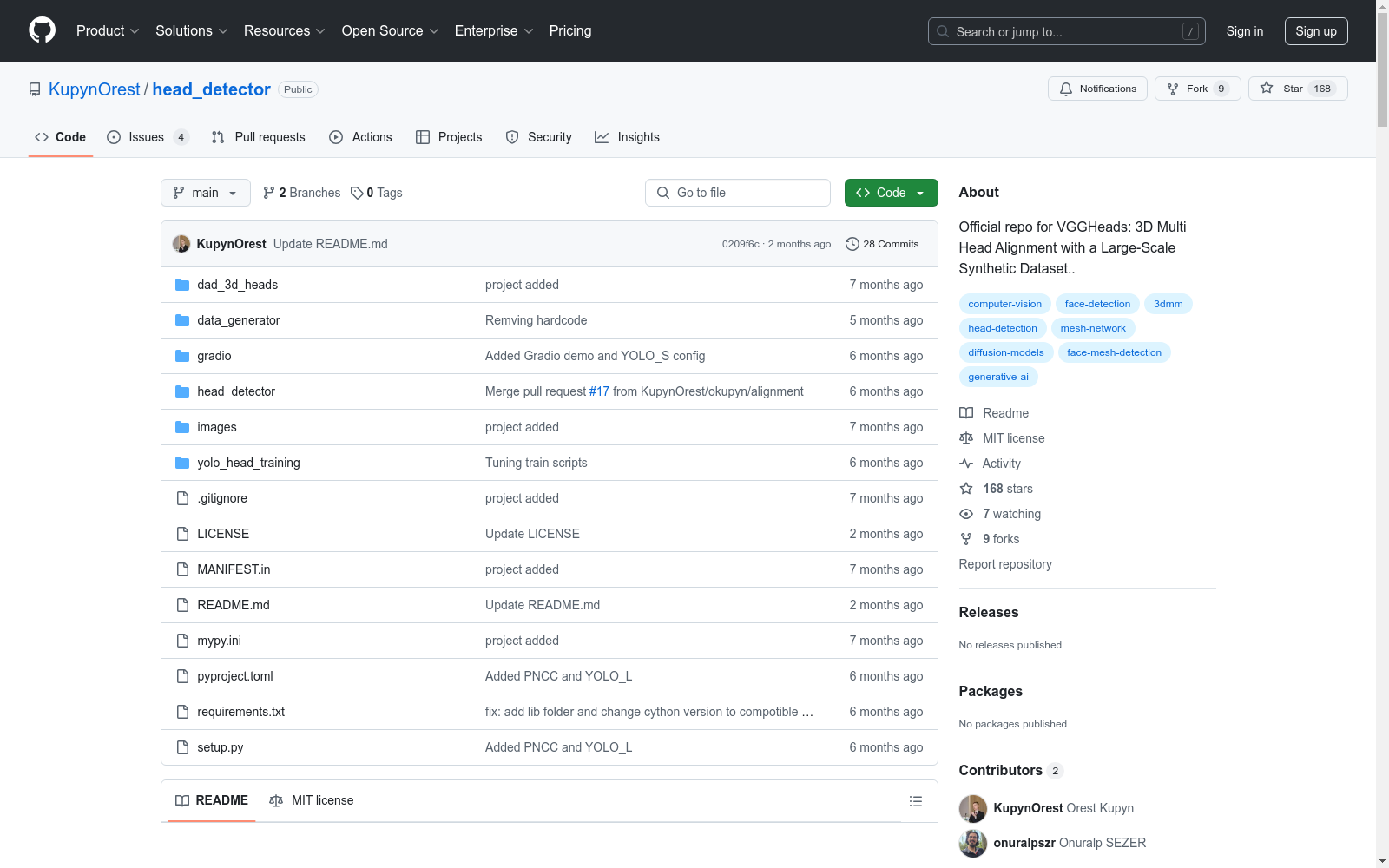Click the gradio folder icon
Image resolution: width=1389 pixels, height=868 pixels.
(182, 356)
